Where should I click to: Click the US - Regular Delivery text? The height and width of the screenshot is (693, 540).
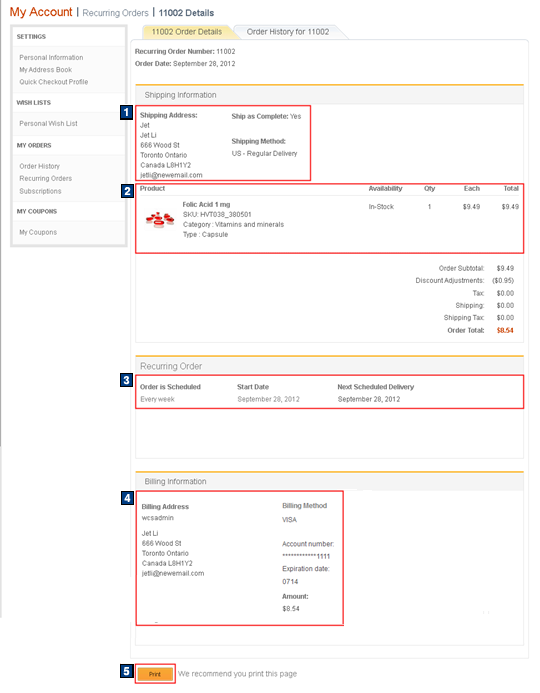coord(264,153)
